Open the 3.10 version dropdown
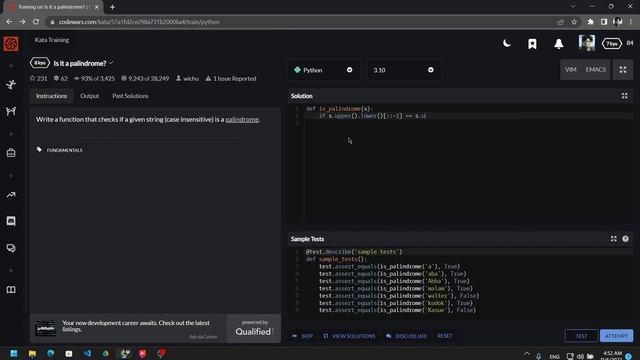 tap(404, 70)
